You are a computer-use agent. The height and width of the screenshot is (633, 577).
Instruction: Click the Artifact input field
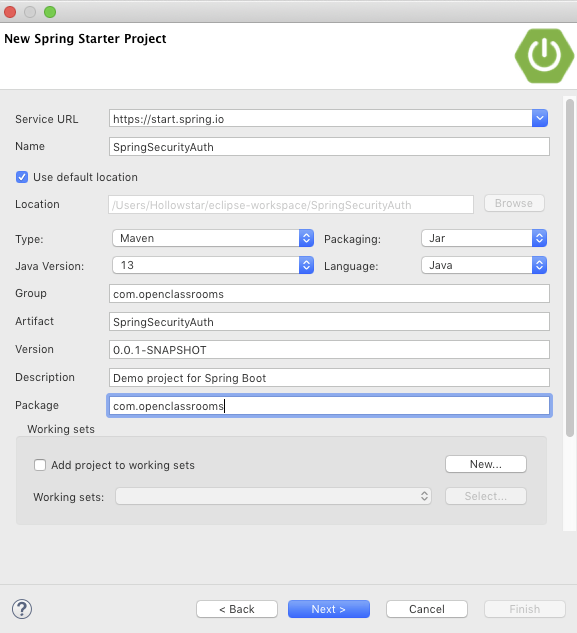329,322
